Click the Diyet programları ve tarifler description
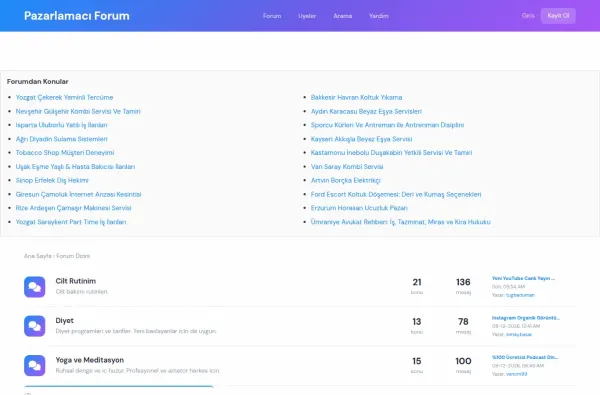This screenshot has width=600, height=395. point(136,331)
